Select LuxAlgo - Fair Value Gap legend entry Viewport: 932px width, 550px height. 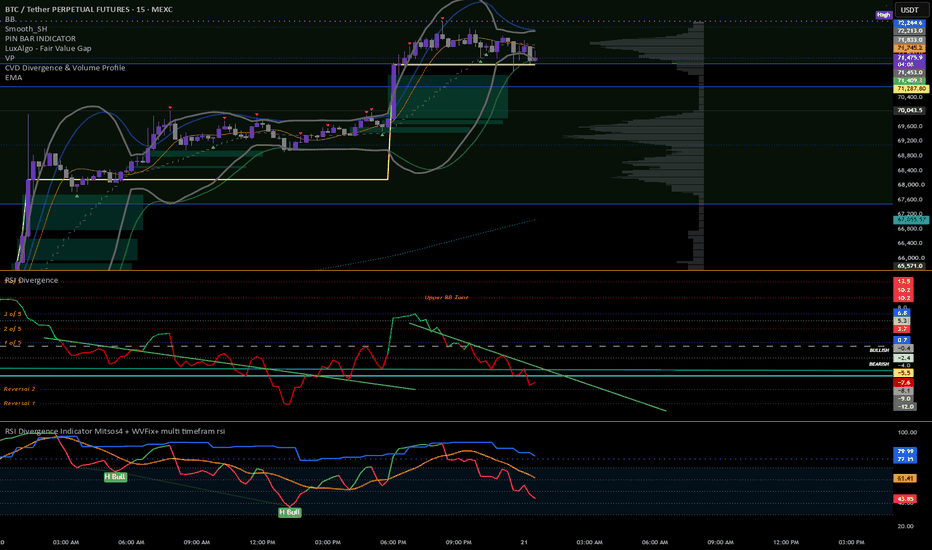point(48,48)
